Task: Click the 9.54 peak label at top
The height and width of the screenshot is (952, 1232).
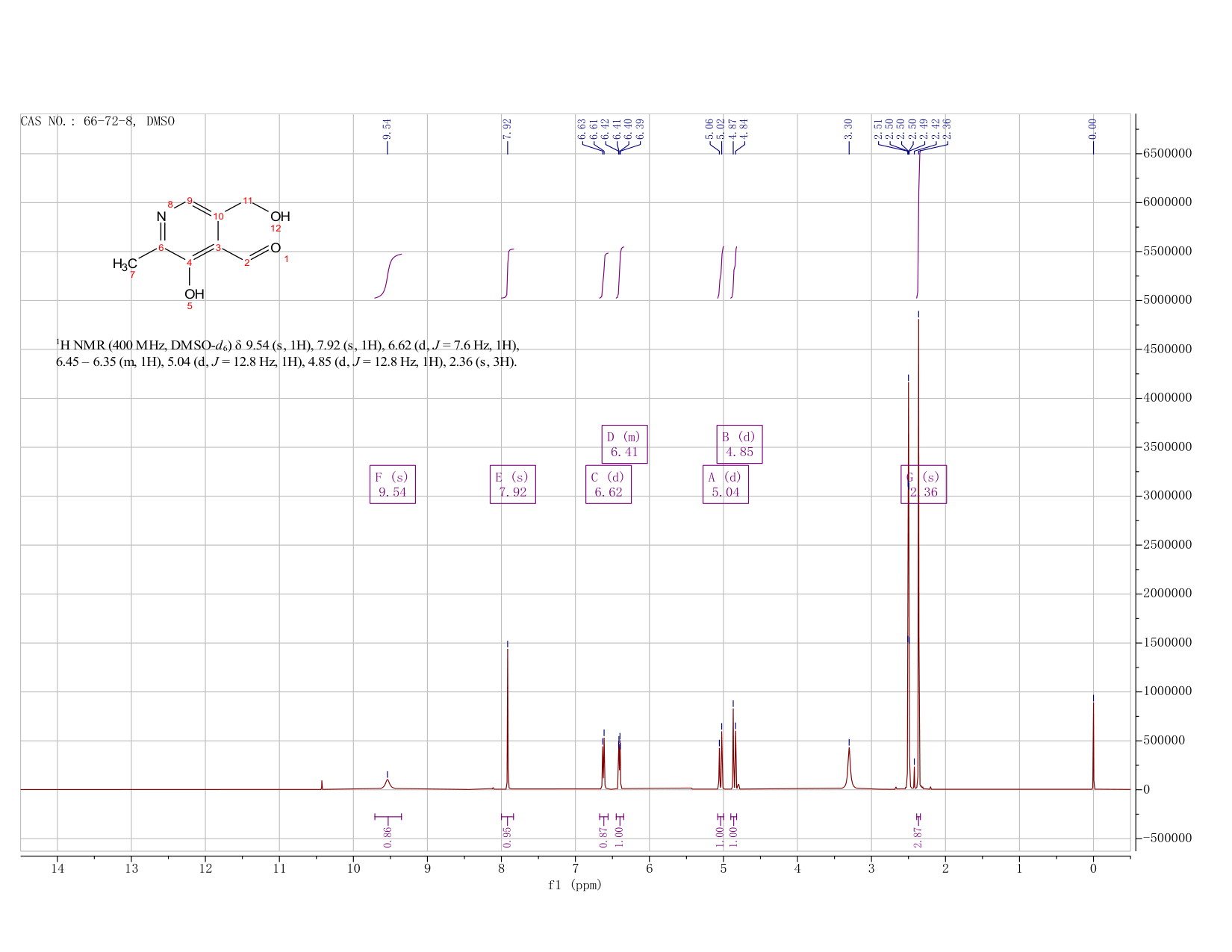Action: click(x=388, y=129)
